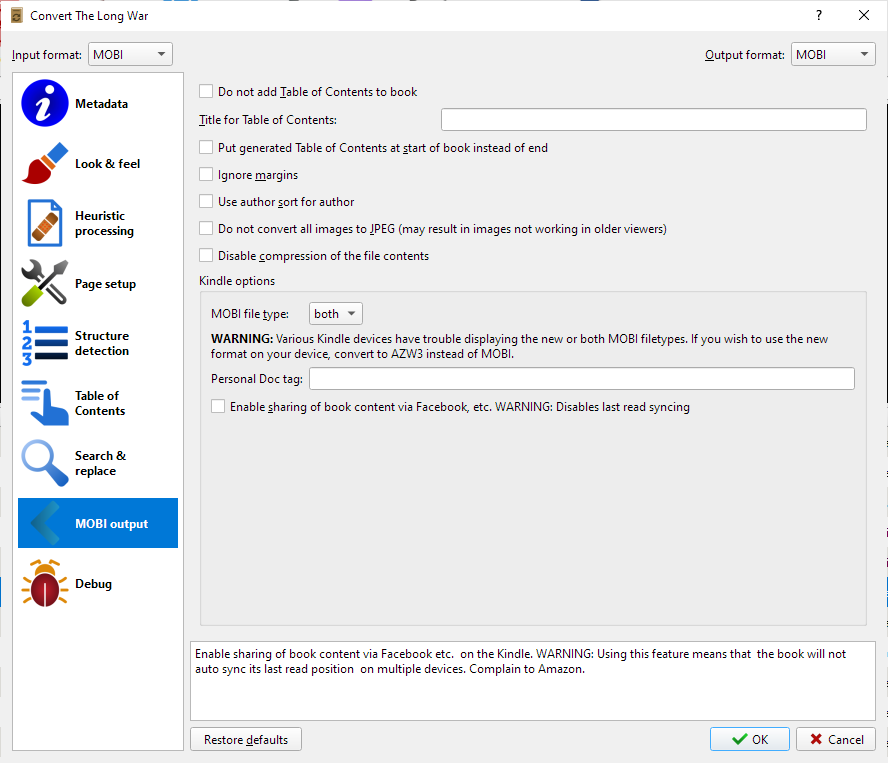Toggle Use author sort for author

[206, 202]
